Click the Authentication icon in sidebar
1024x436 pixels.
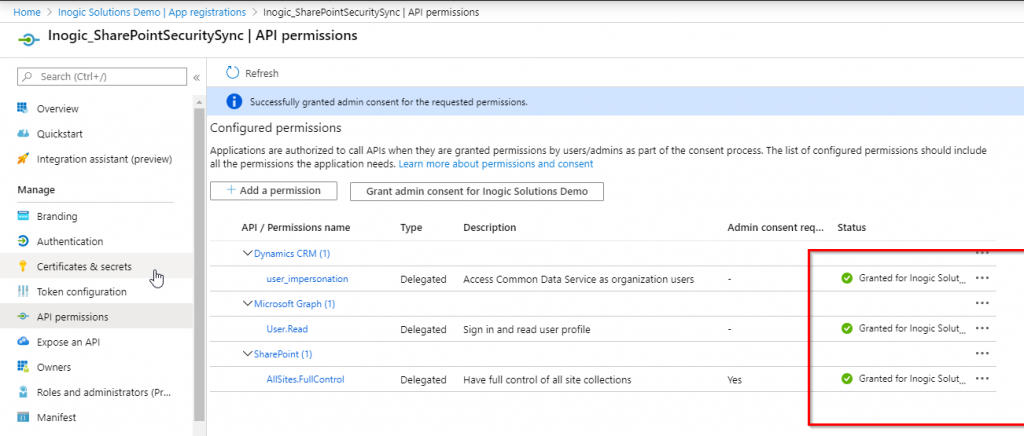24,241
